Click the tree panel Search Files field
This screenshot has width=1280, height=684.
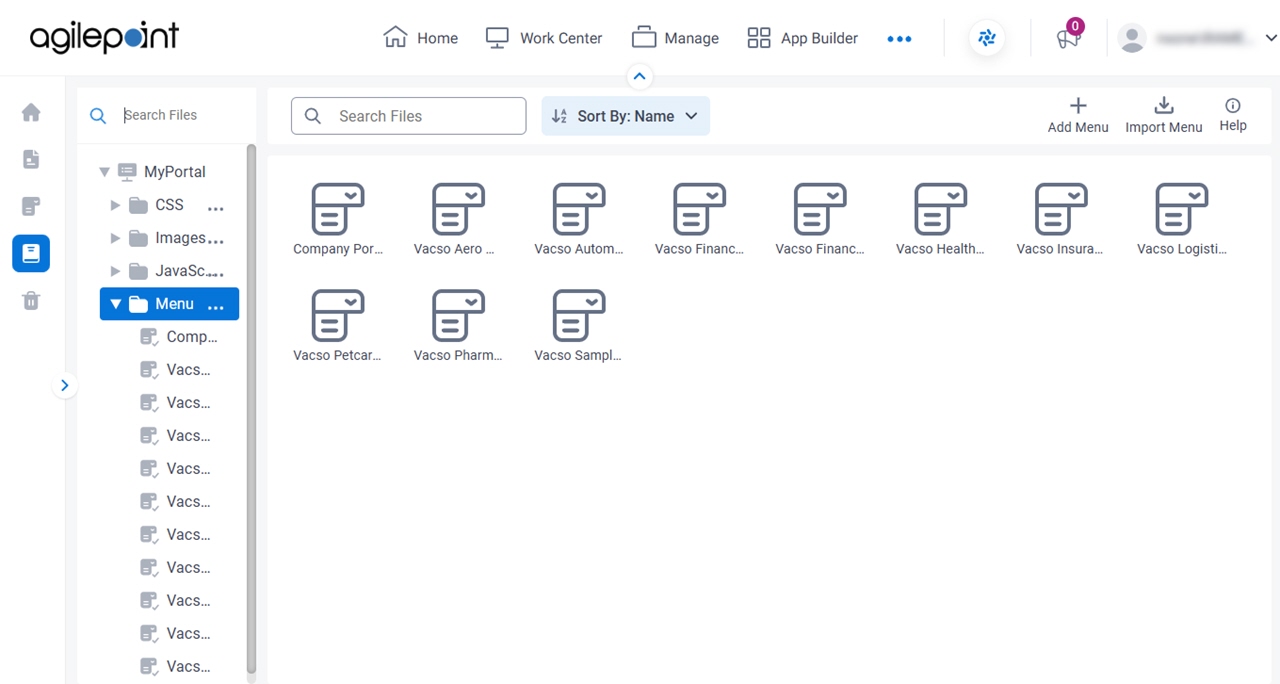tap(166, 115)
